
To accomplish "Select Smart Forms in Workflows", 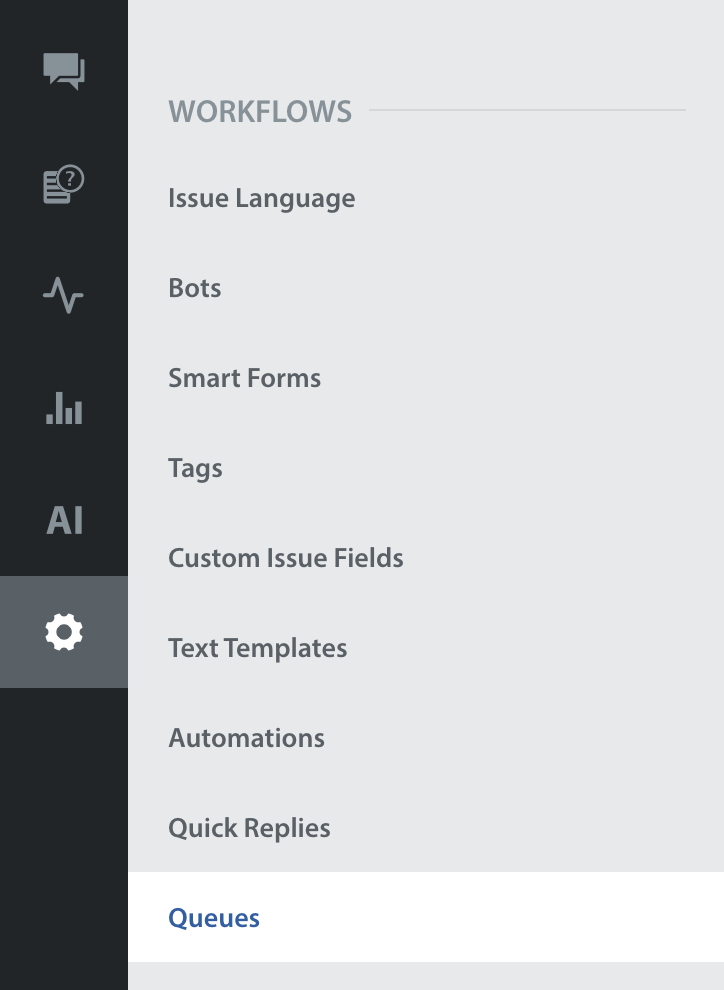I will point(244,378).
